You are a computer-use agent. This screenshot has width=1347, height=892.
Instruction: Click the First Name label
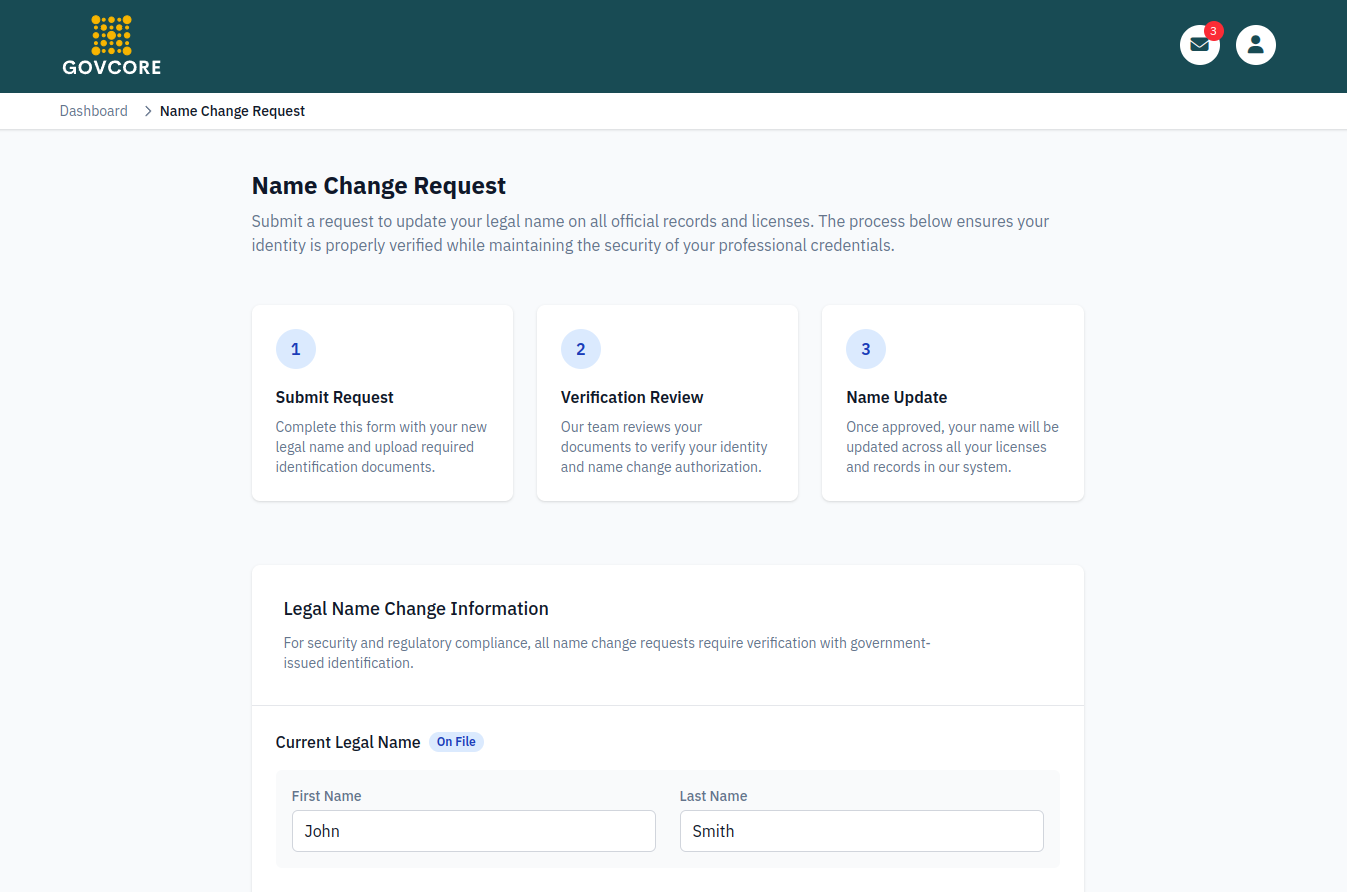tap(327, 796)
